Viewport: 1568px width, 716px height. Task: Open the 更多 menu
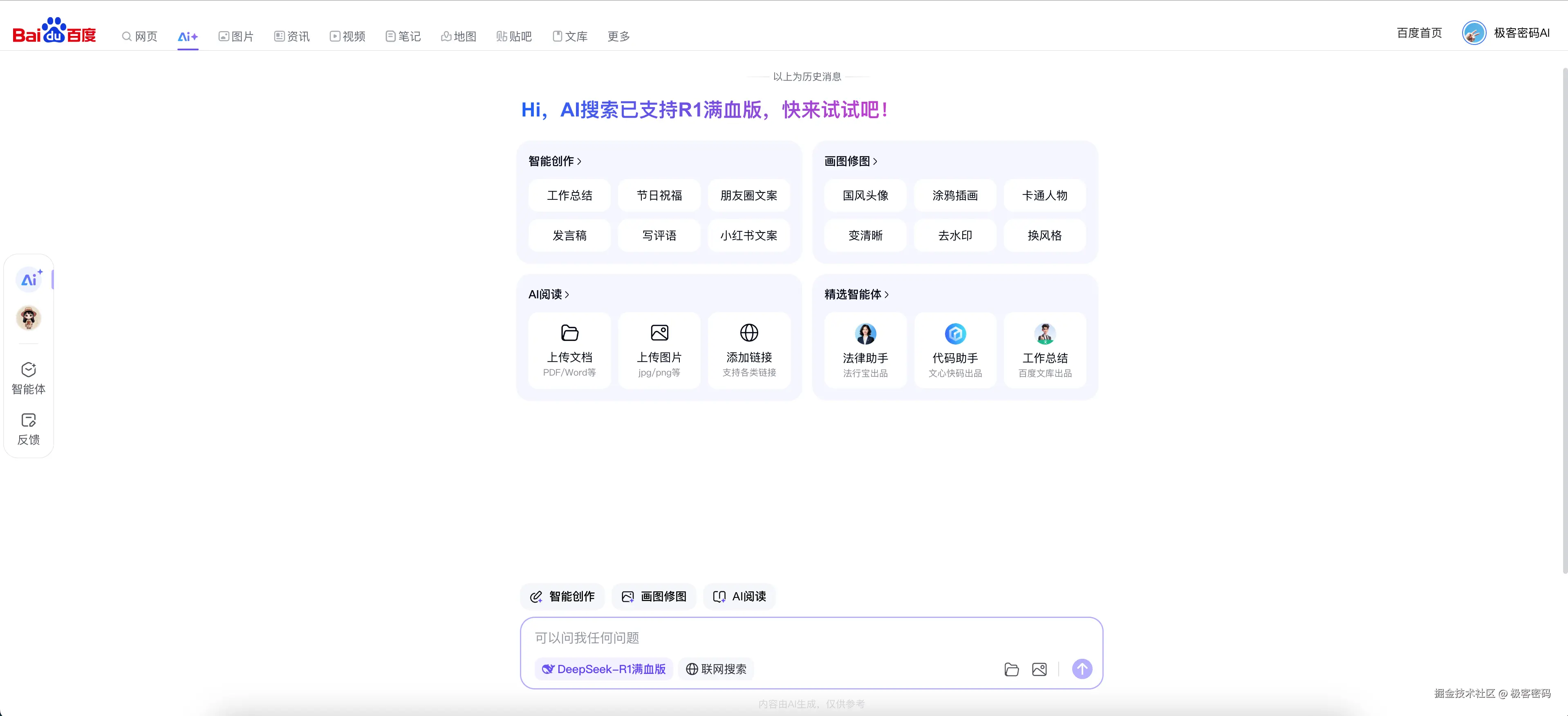pyautogui.click(x=618, y=36)
